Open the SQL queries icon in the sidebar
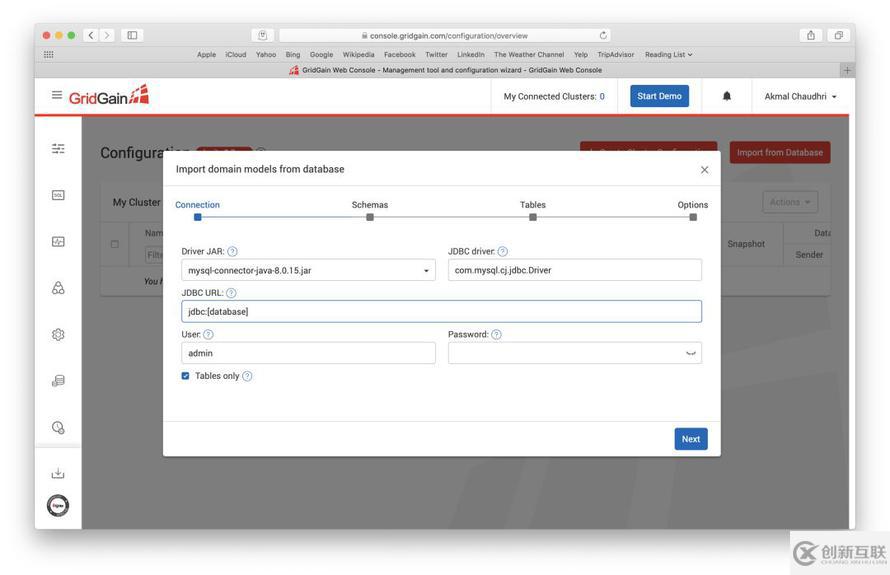The image size is (890, 575). 58,195
